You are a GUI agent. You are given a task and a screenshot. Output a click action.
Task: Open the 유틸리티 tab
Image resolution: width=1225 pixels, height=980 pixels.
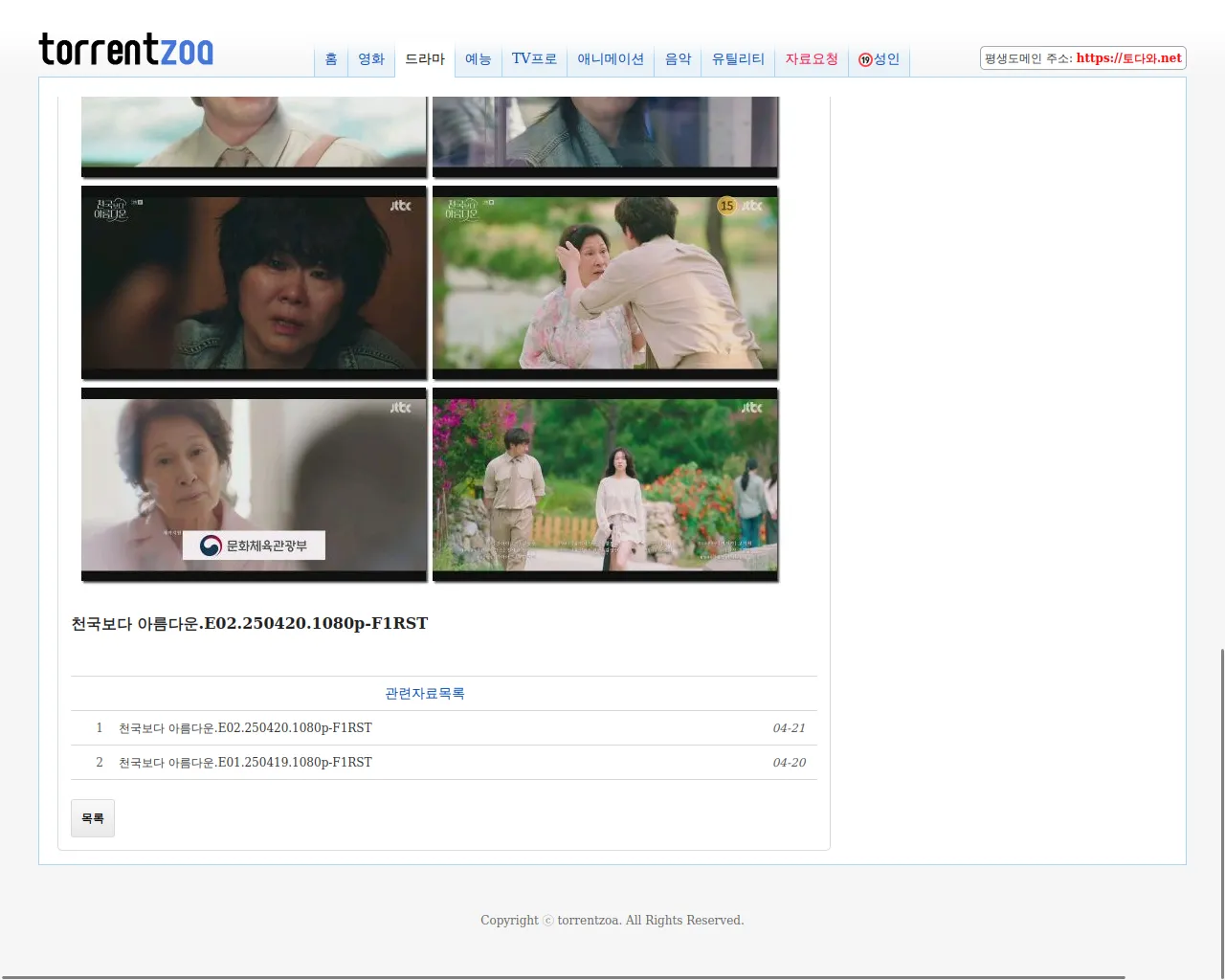(x=738, y=59)
